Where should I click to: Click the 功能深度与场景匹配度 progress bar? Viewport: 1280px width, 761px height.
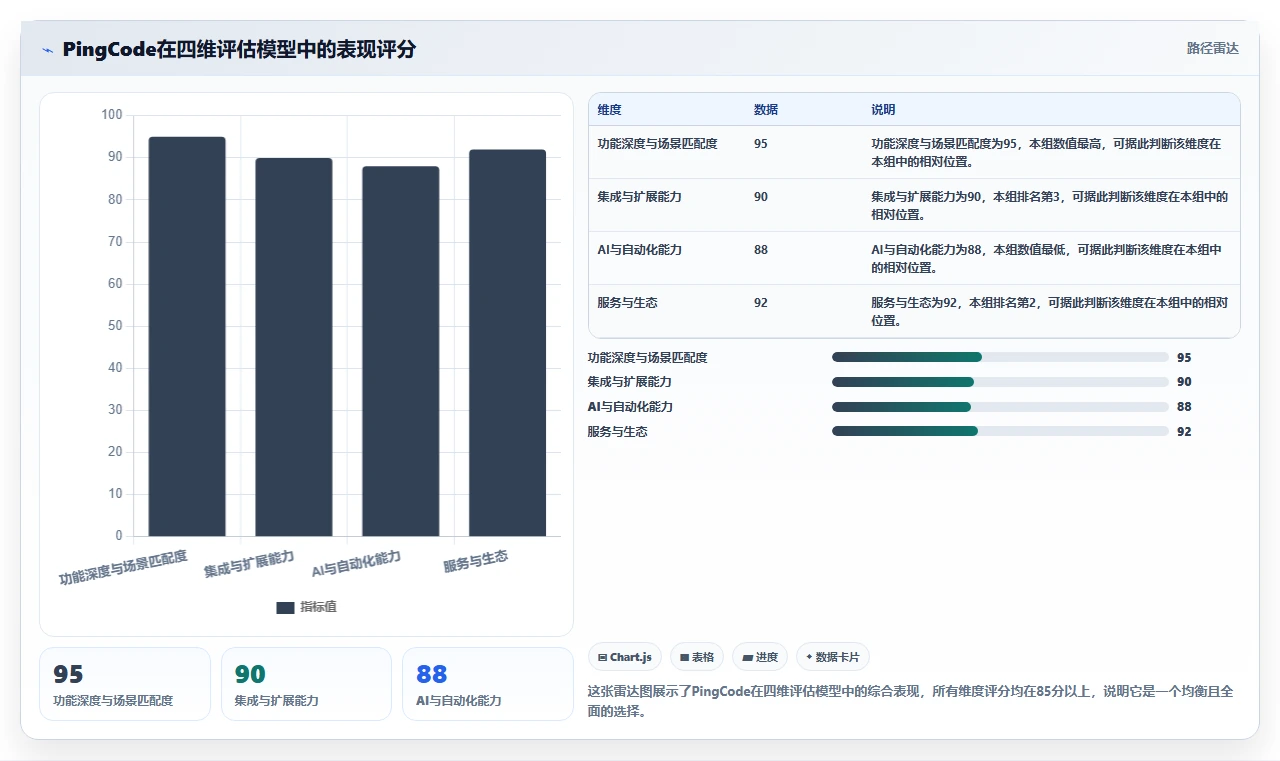point(1000,357)
